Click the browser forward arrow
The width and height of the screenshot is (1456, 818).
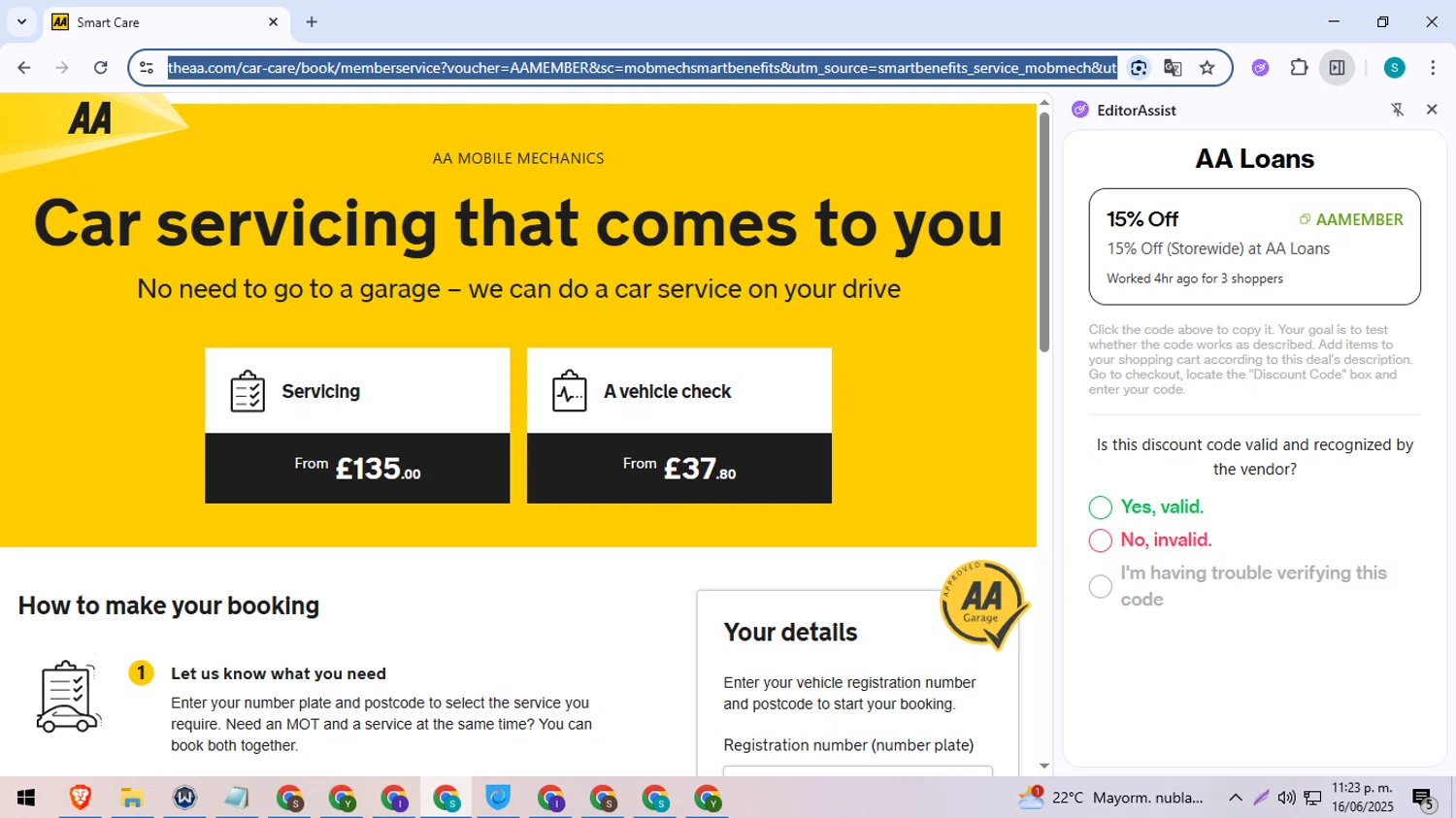(x=62, y=67)
